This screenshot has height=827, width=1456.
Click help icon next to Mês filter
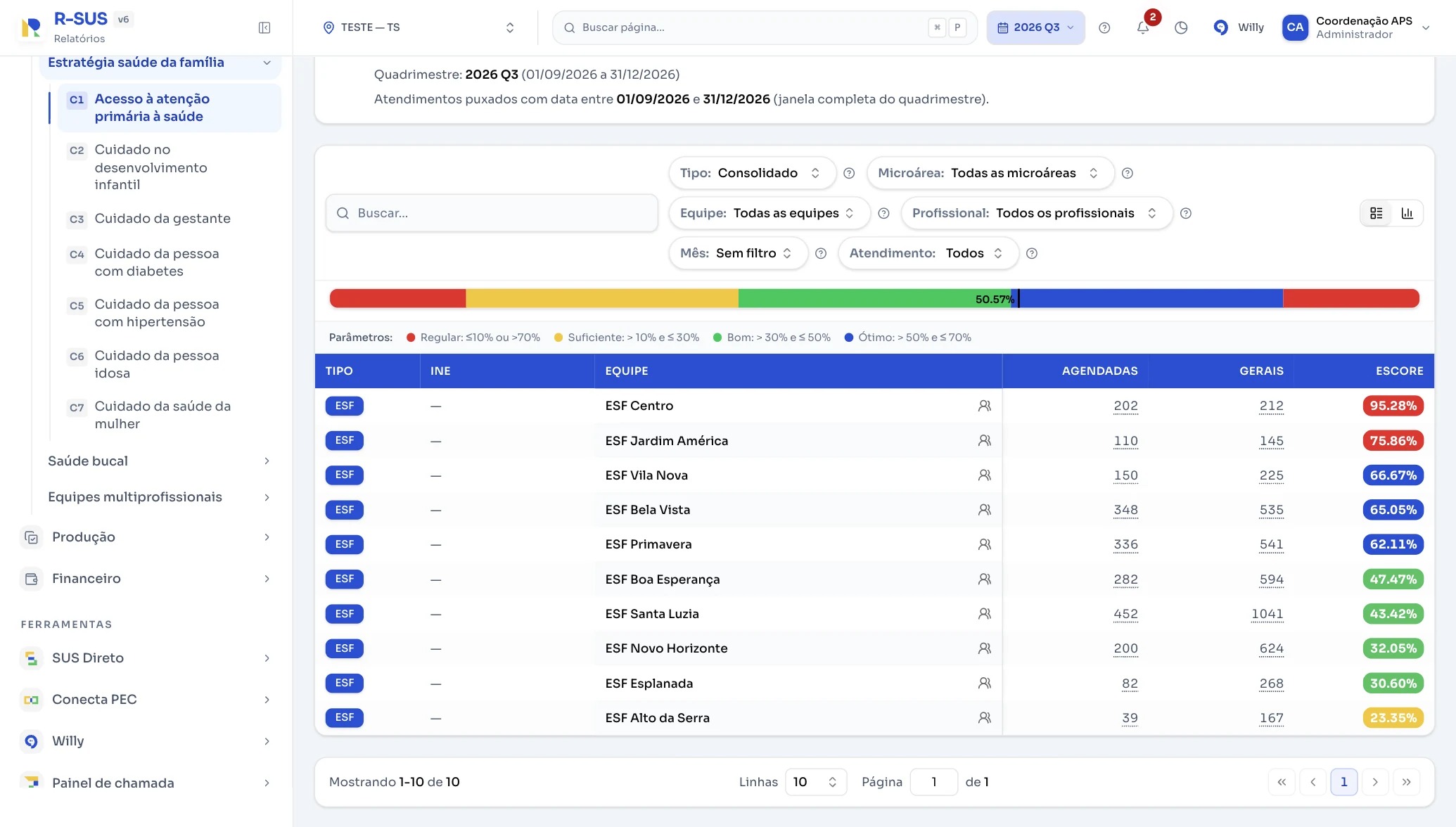click(x=821, y=253)
